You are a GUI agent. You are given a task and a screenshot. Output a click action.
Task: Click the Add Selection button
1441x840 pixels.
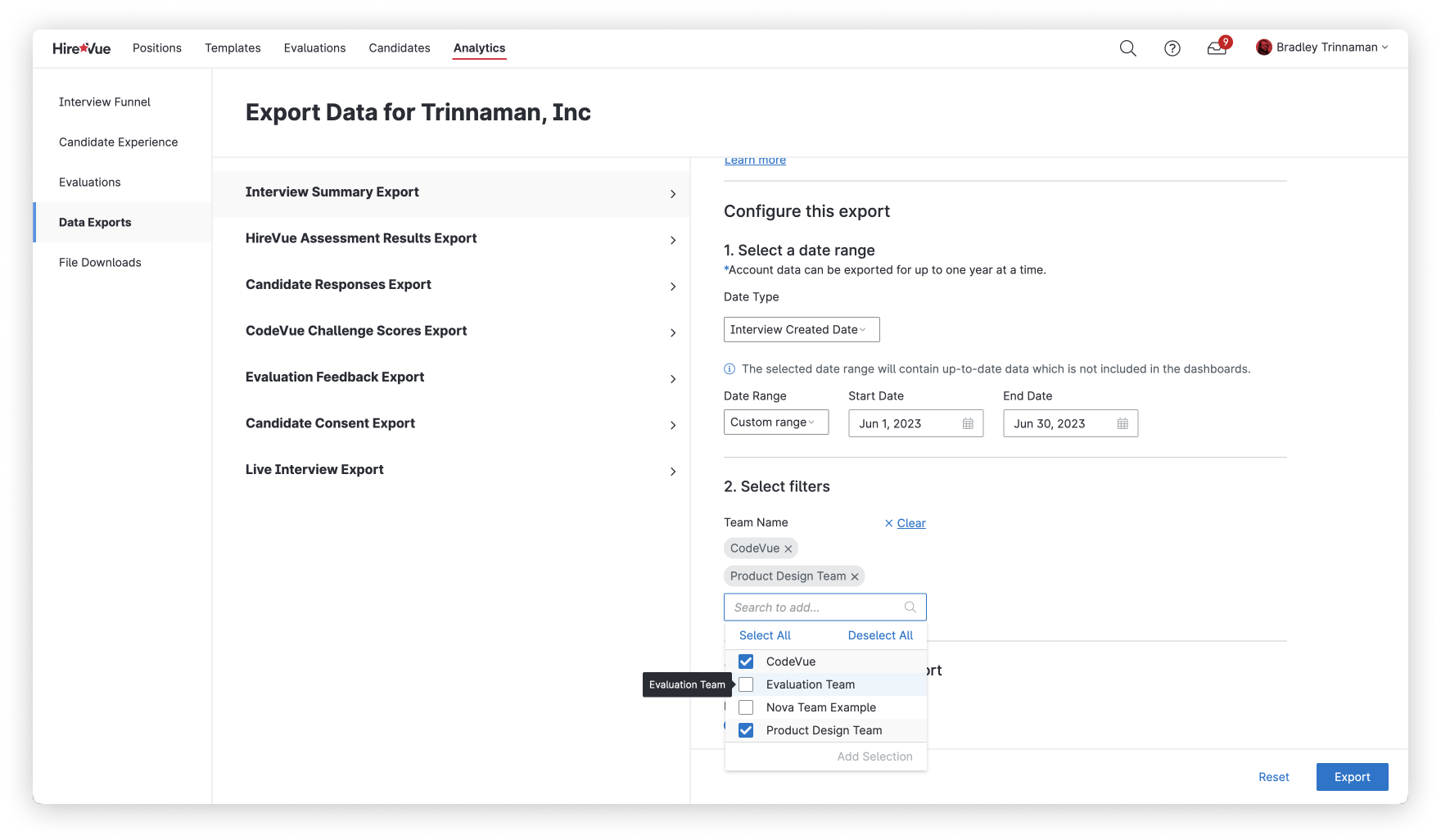(x=874, y=756)
